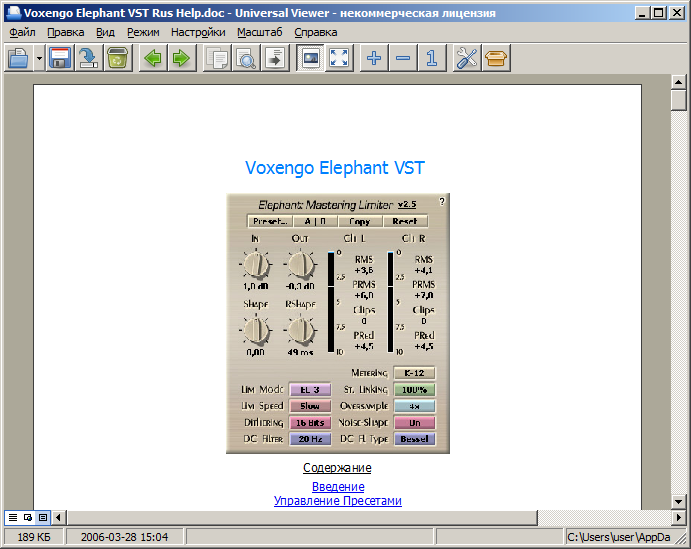691x549 pixels.
Task: Open the Режим menu
Action: (143, 32)
